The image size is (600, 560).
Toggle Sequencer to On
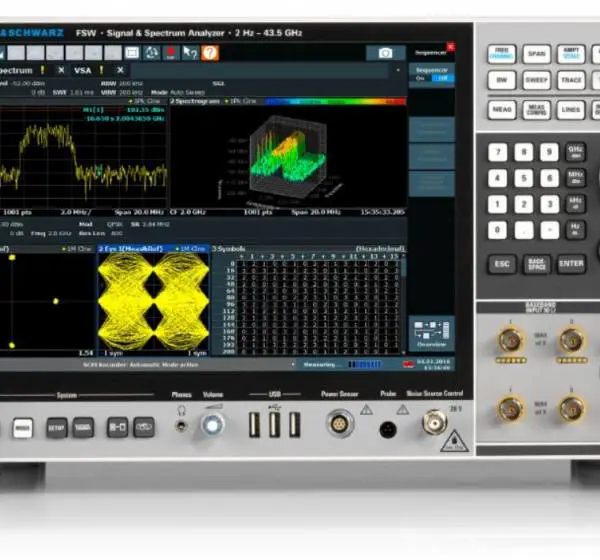click(421, 78)
